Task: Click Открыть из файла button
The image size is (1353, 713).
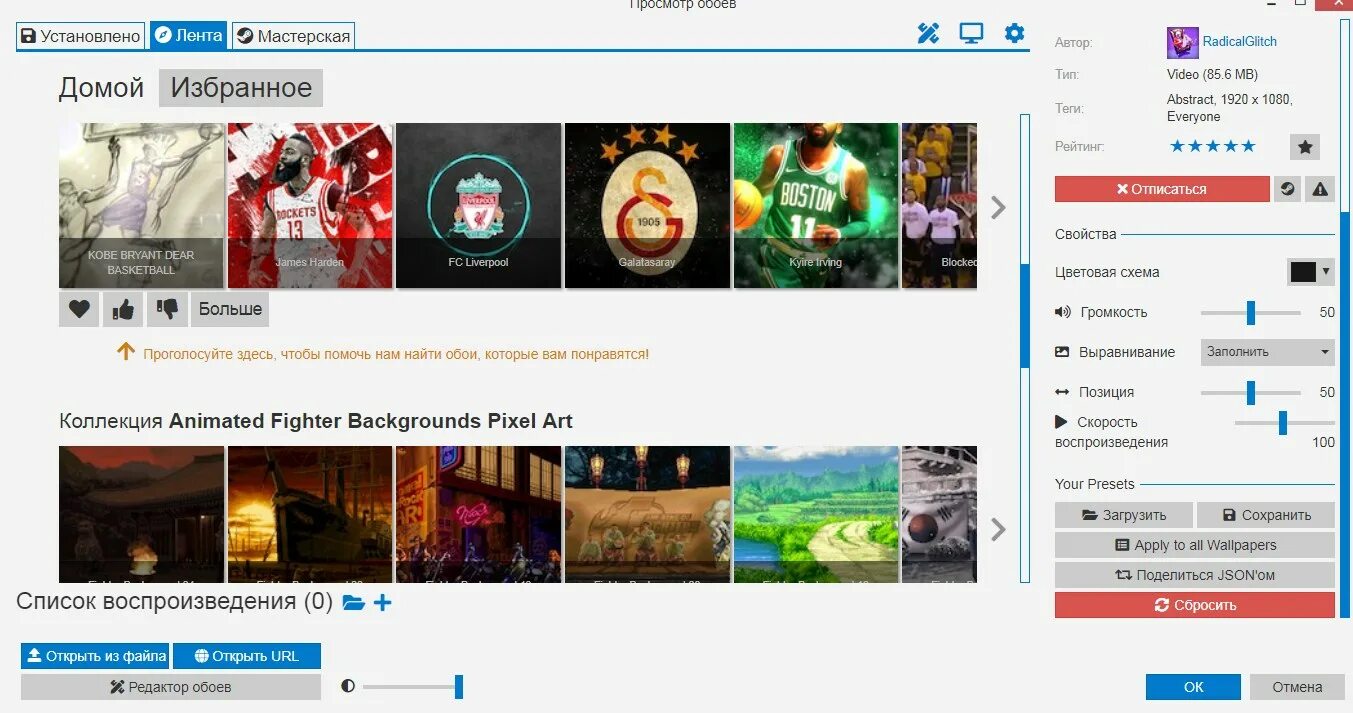Action: (95, 656)
